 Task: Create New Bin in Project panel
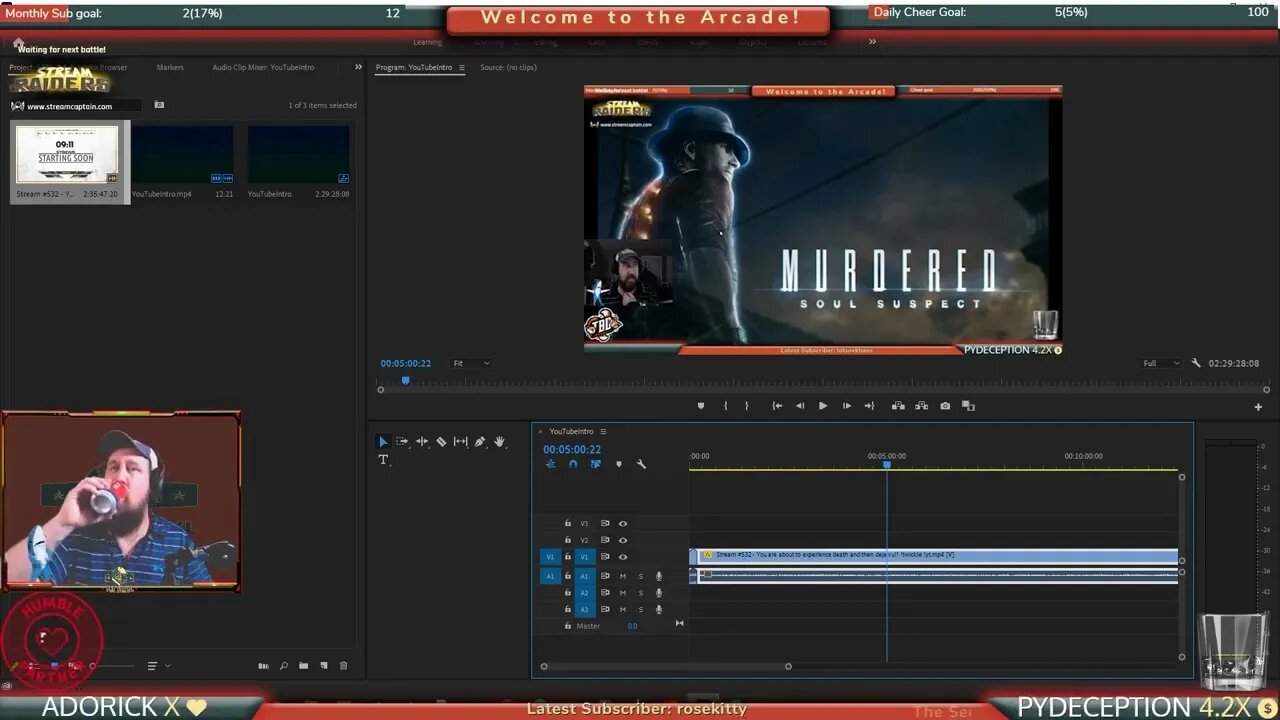[303, 666]
